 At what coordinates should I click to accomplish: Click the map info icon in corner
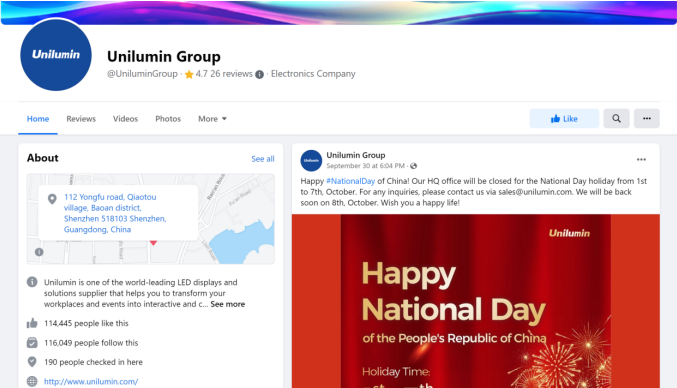click(39, 252)
